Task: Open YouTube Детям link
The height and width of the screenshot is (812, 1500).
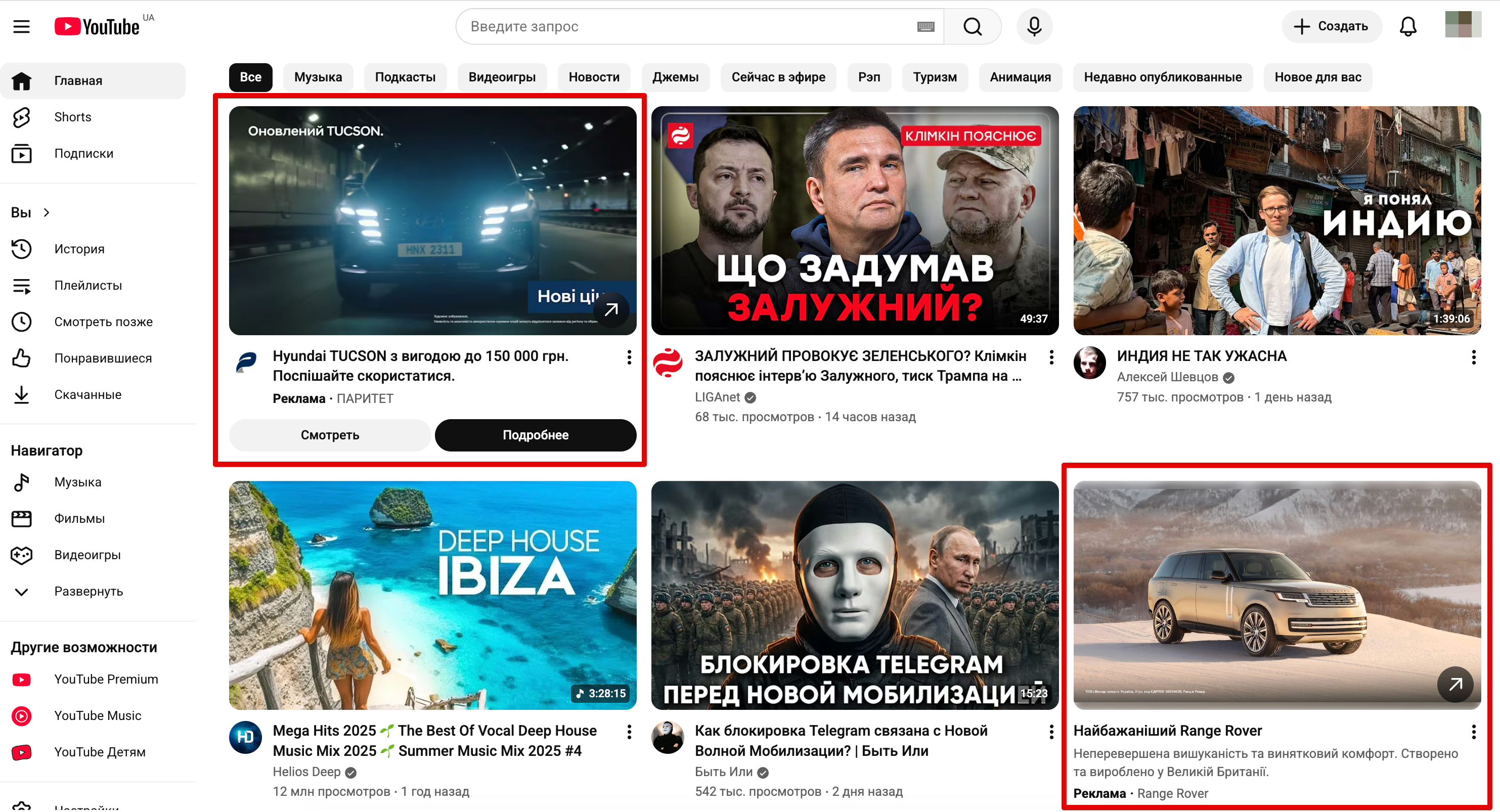Action: click(x=93, y=752)
